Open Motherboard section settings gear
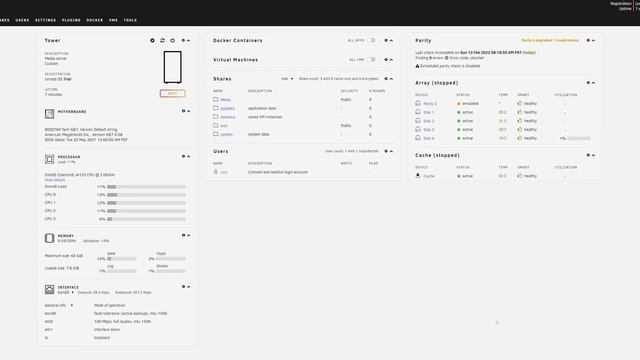 pos(183,111)
